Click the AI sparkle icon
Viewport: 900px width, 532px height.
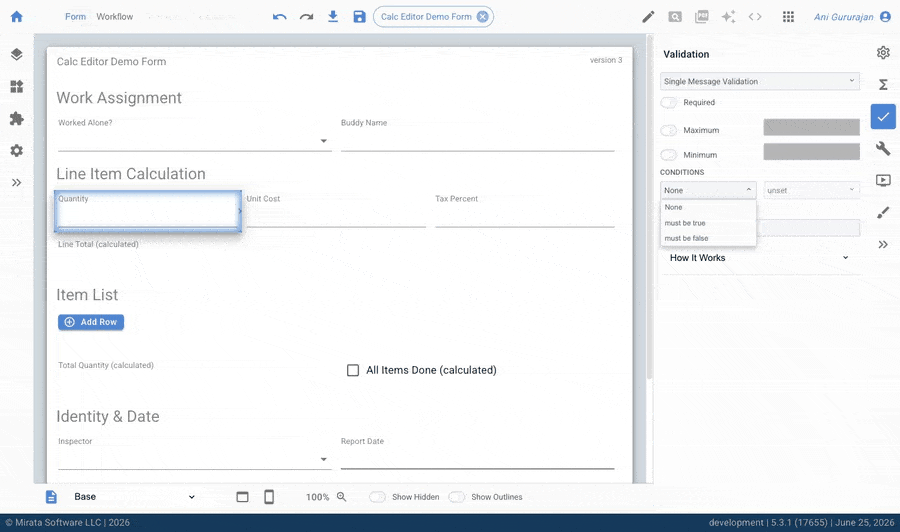tap(728, 17)
